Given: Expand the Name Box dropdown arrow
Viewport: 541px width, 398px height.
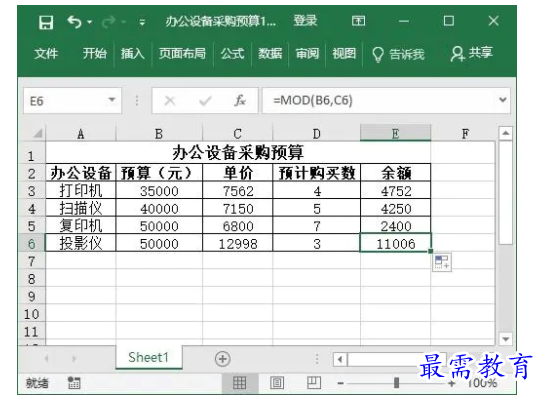Looking at the screenshot, I should (111, 100).
